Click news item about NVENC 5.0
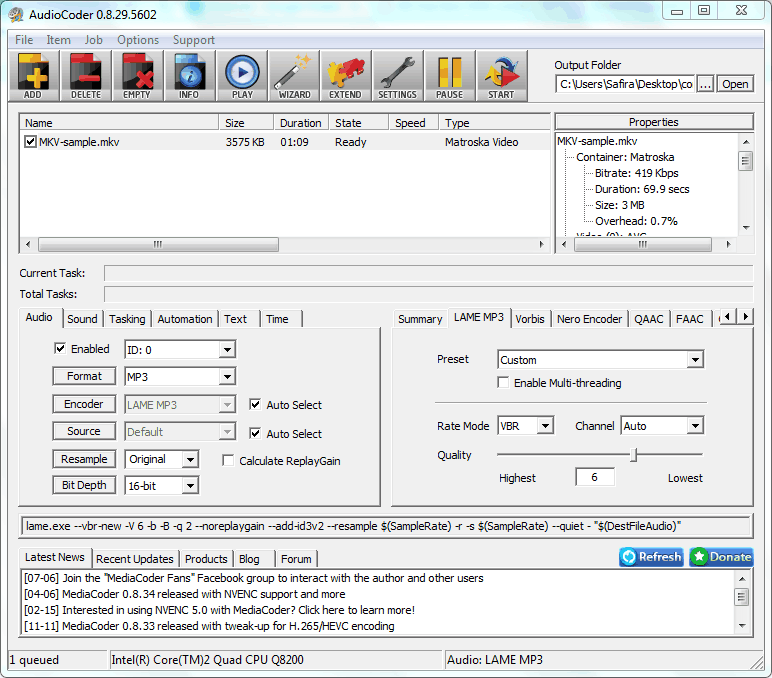The width and height of the screenshot is (772, 678). pyautogui.click(x=220, y=610)
